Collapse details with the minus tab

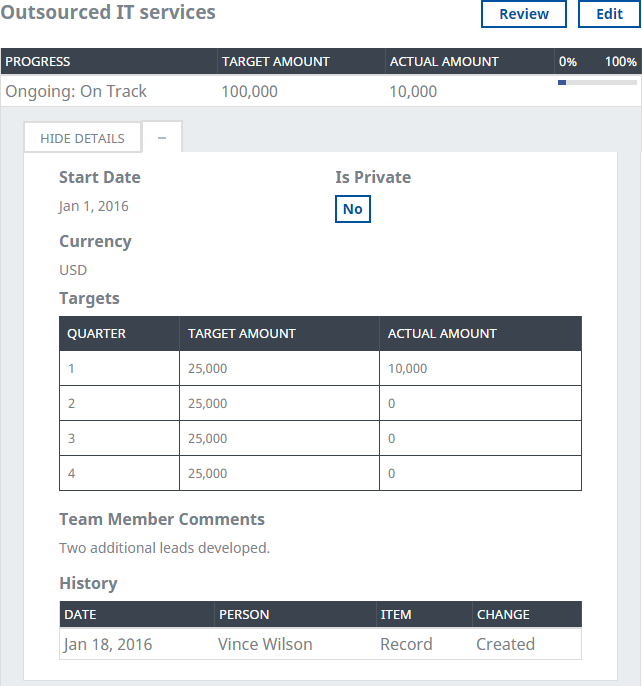(162, 138)
